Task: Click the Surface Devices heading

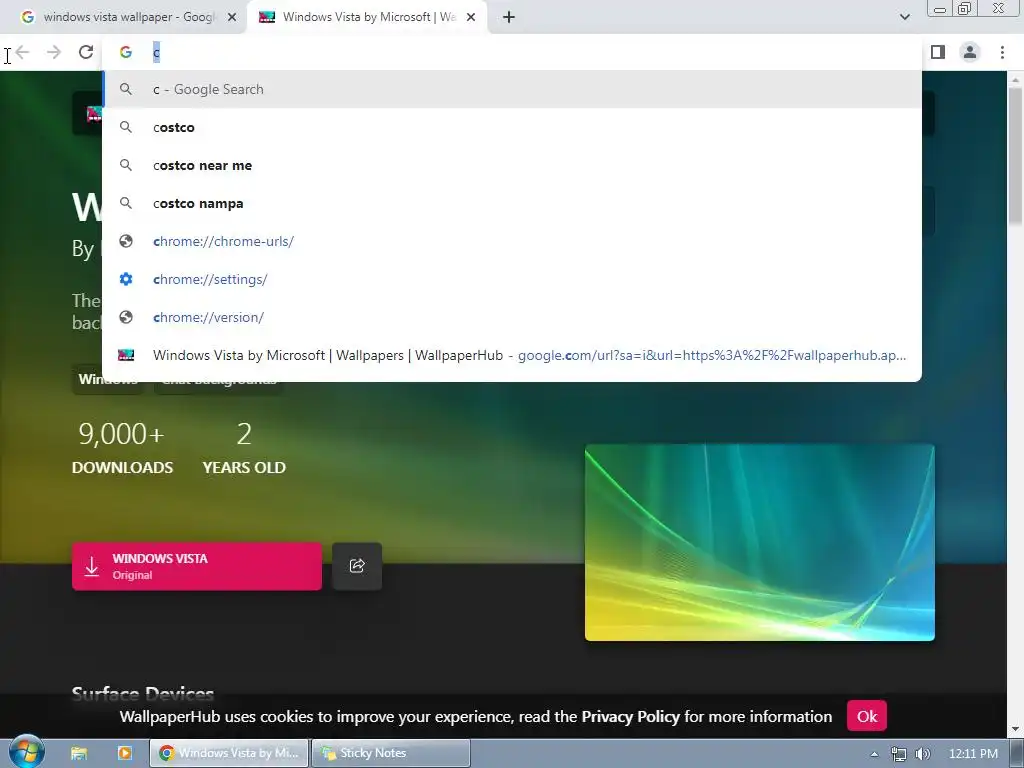Action: tap(142, 693)
